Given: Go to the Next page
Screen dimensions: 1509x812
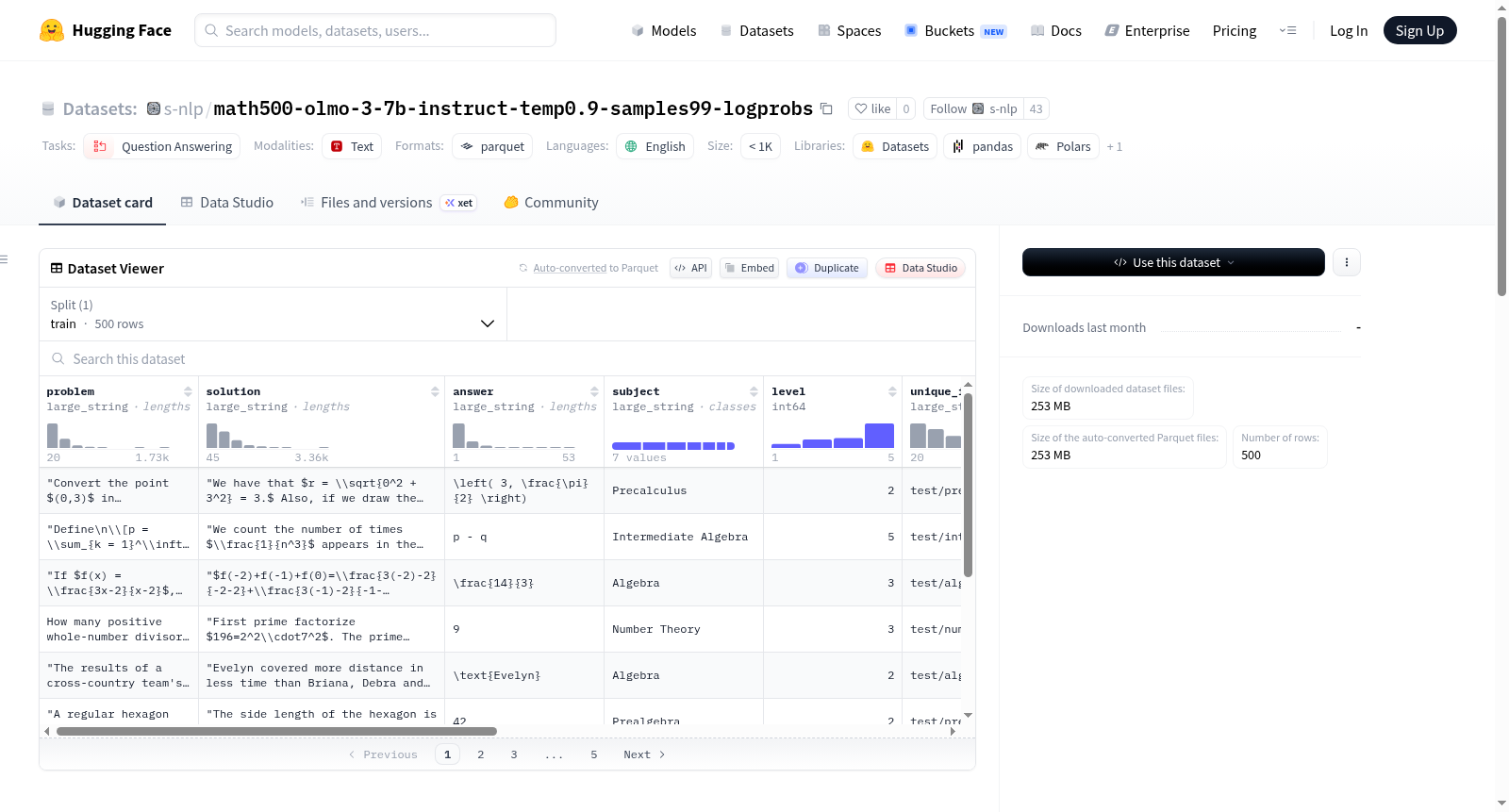Looking at the screenshot, I should point(644,754).
